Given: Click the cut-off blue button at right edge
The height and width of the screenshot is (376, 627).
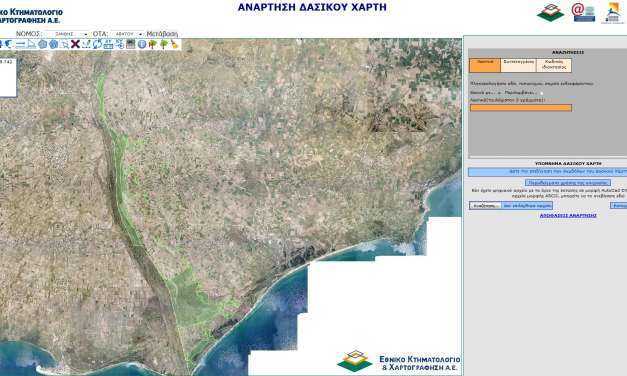Looking at the screenshot, I should 619,206.
